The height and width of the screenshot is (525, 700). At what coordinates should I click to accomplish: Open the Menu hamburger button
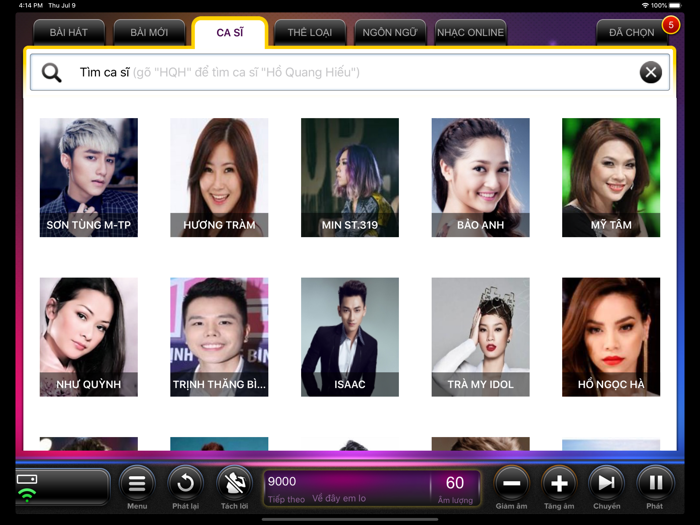tap(137, 483)
